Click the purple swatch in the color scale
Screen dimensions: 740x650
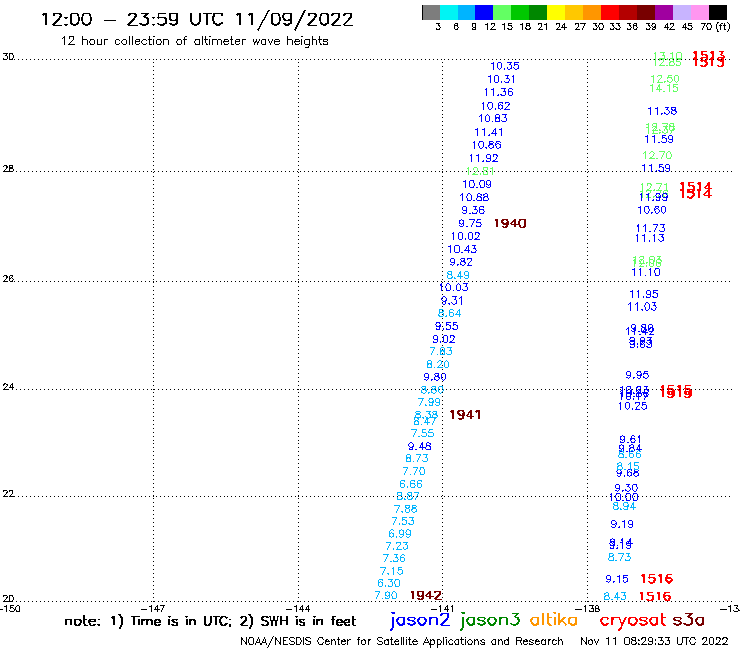[664, 13]
